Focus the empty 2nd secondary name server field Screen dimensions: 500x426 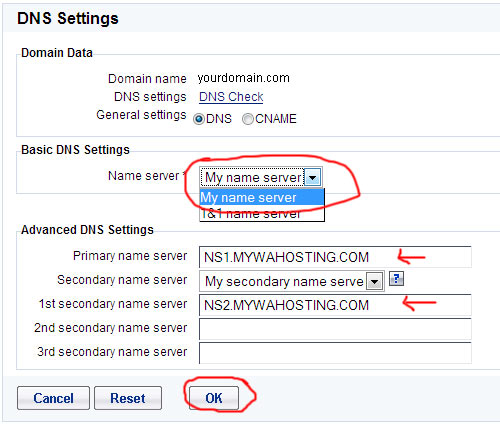pyautogui.click(x=335, y=329)
